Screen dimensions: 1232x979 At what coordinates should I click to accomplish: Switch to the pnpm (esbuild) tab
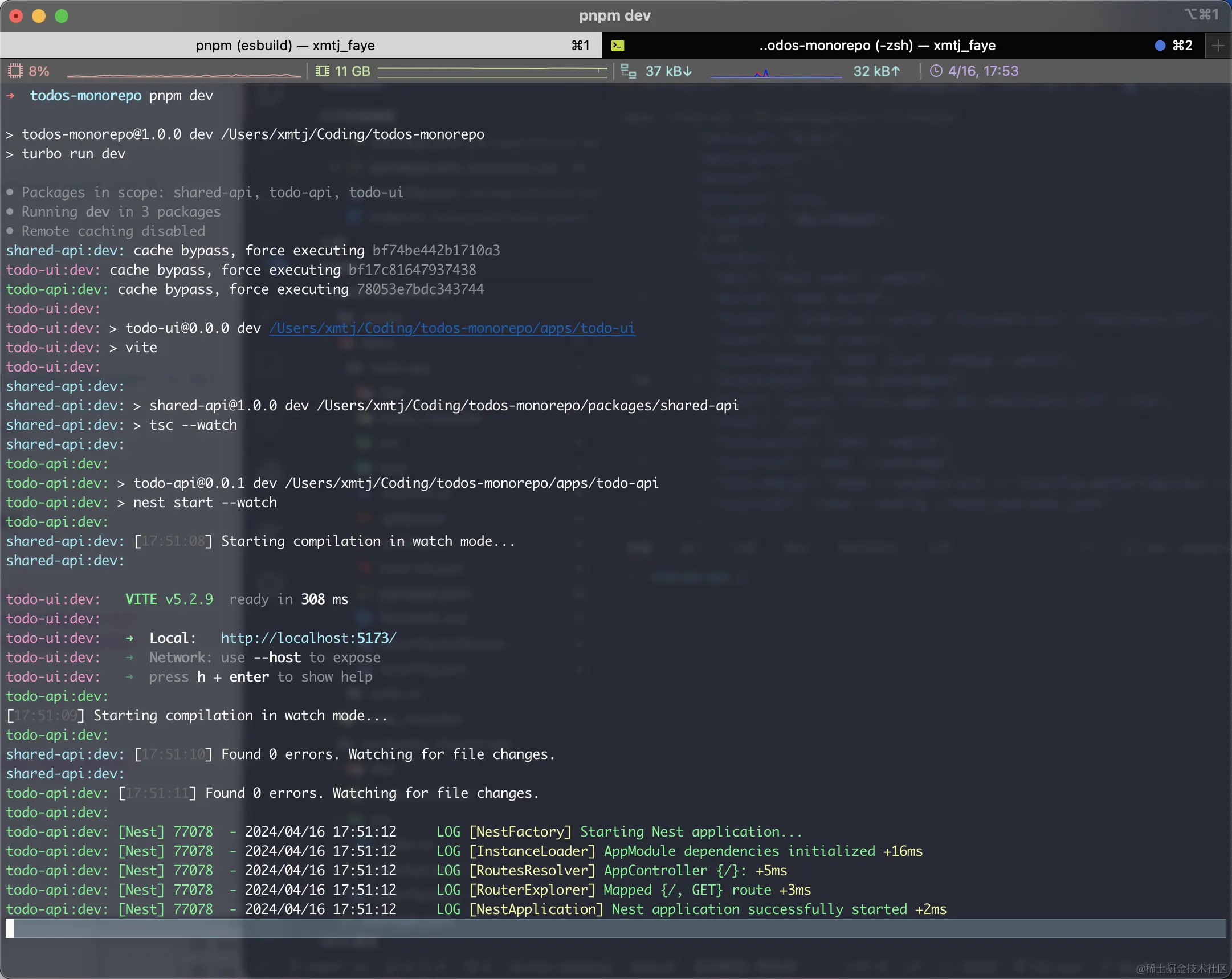click(300, 45)
